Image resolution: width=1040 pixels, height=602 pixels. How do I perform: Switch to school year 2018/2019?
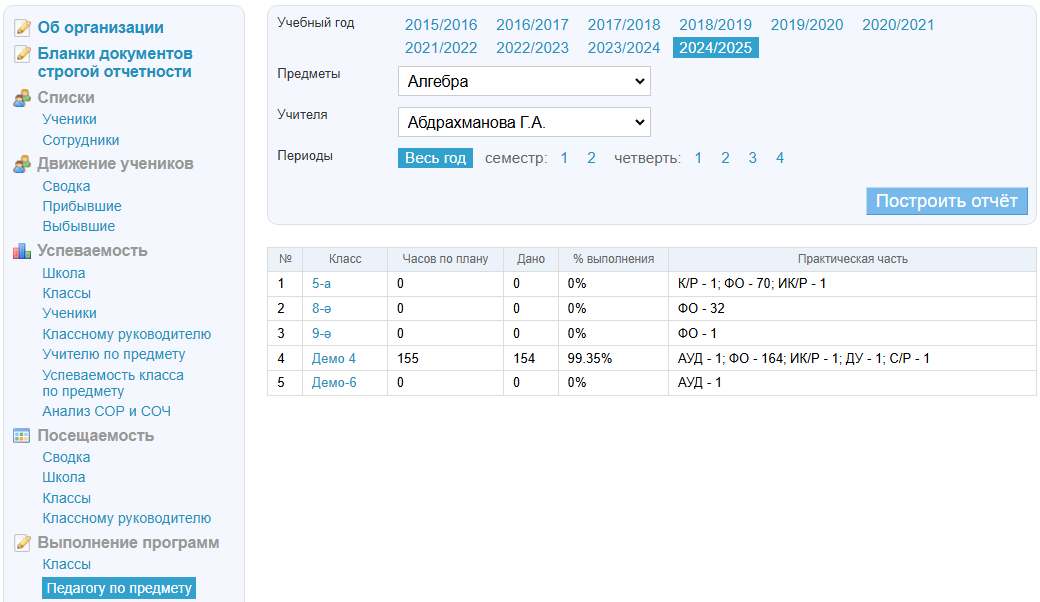pyautogui.click(x=715, y=25)
